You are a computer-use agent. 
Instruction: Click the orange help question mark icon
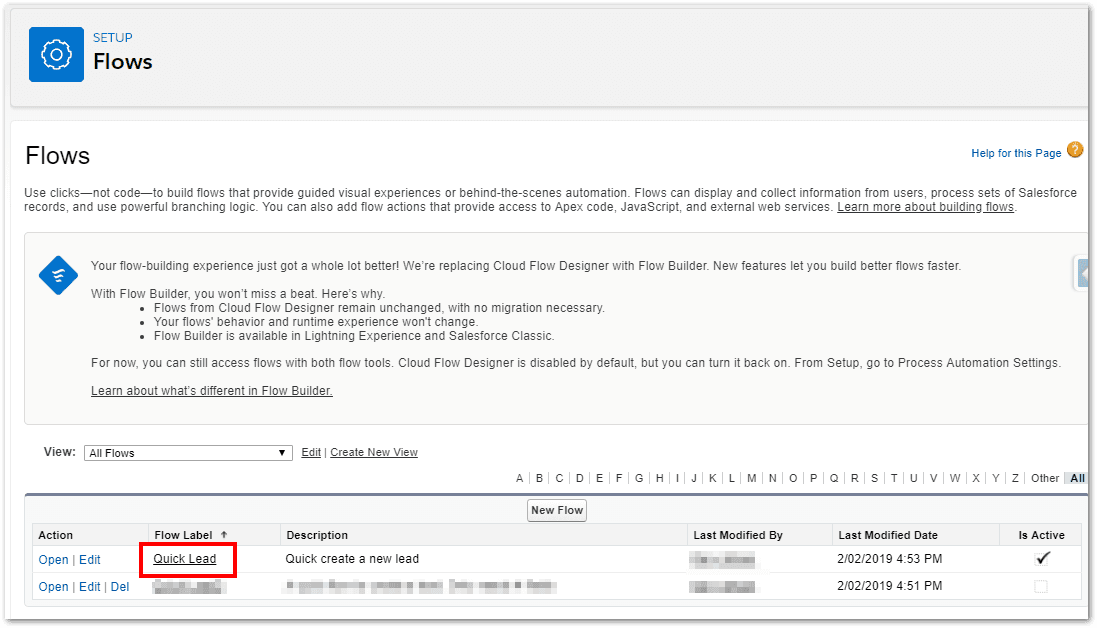click(1075, 151)
